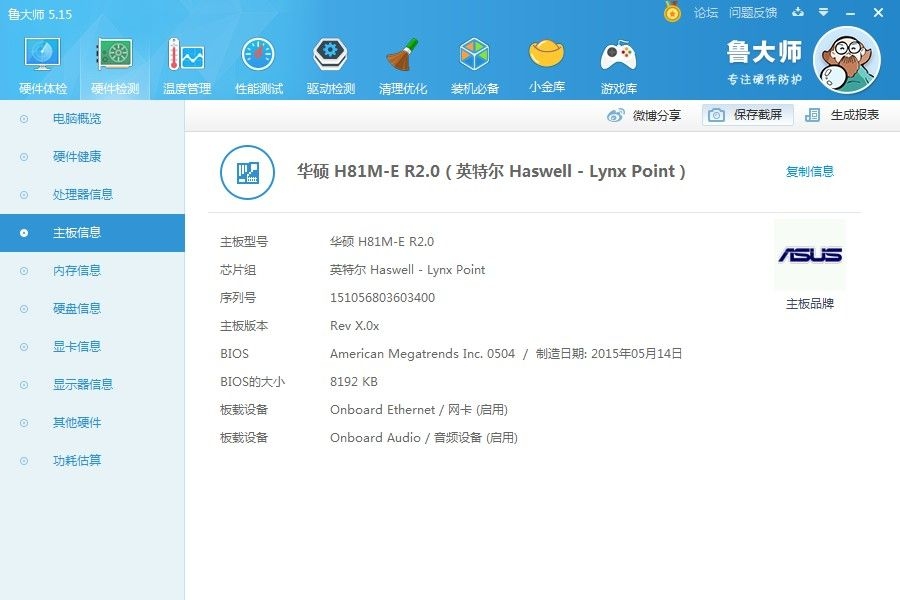The height and width of the screenshot is (600, 900).
Task: Click 微博分享 share button
Action: tap(644, 115)
